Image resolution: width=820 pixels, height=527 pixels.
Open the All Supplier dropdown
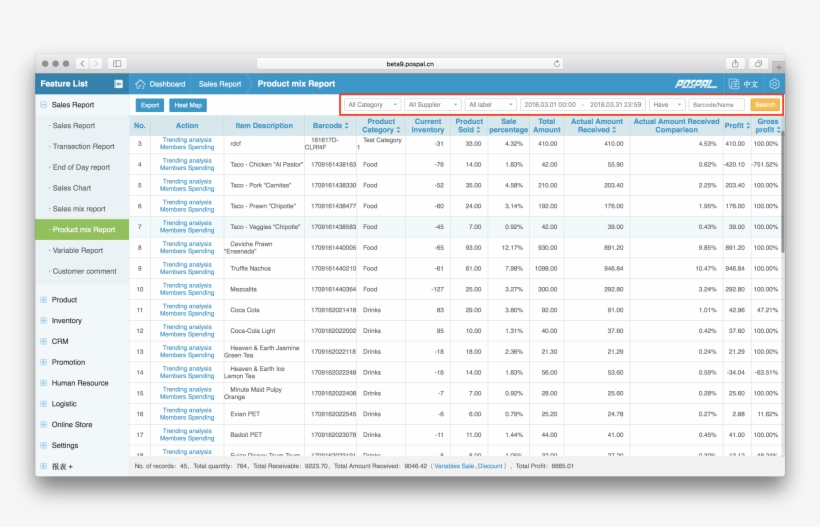coord(432,105)
